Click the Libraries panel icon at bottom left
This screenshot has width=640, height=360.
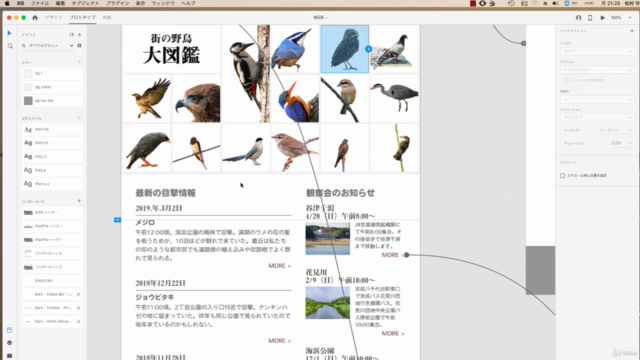[x=9, y=330]
